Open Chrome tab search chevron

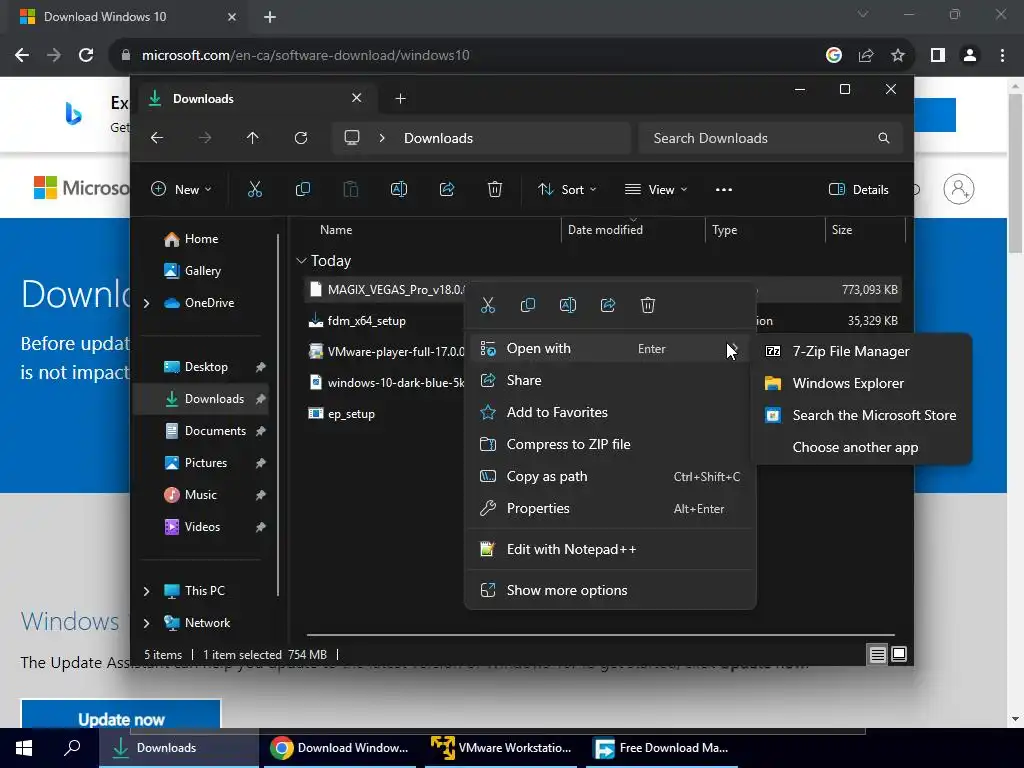863,14
